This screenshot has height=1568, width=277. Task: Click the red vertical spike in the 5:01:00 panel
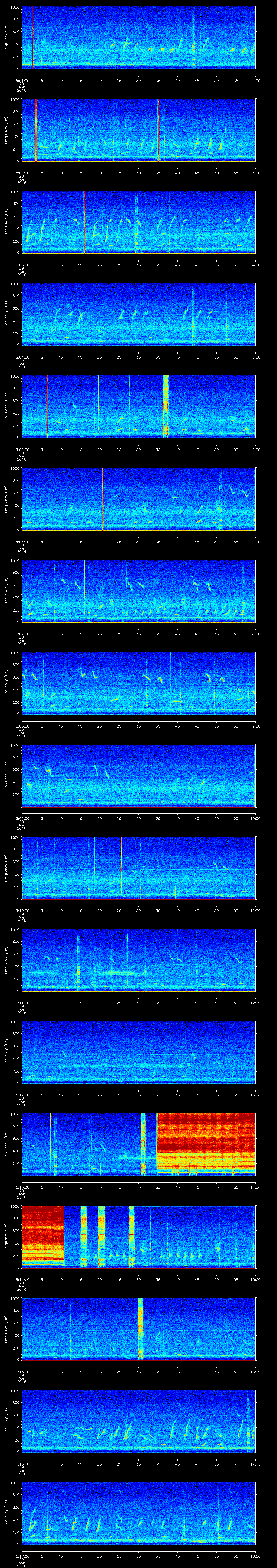pos(32,38)
